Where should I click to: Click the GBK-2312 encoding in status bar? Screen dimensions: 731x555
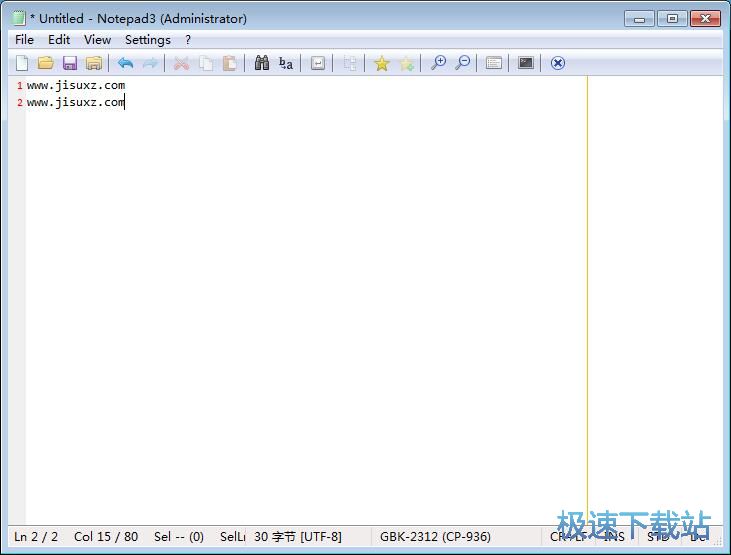[x=435, y=537]
